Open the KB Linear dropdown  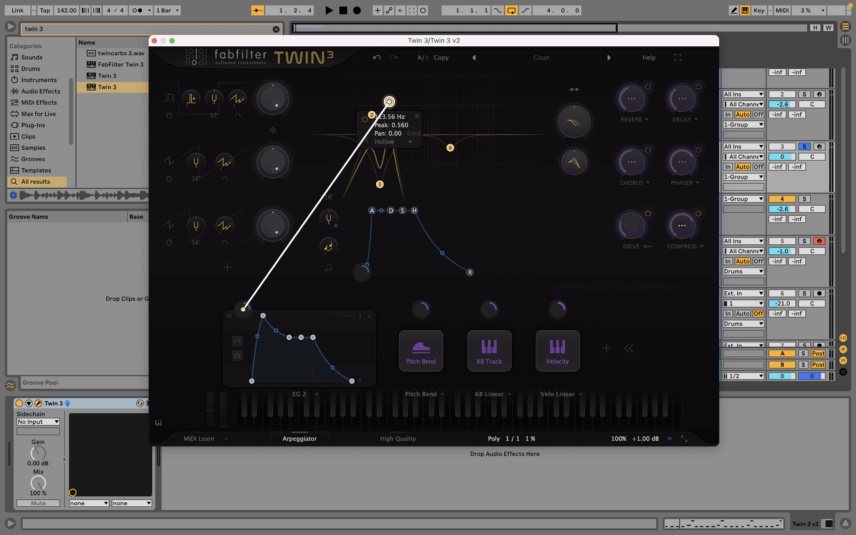[x=492, y=394]
